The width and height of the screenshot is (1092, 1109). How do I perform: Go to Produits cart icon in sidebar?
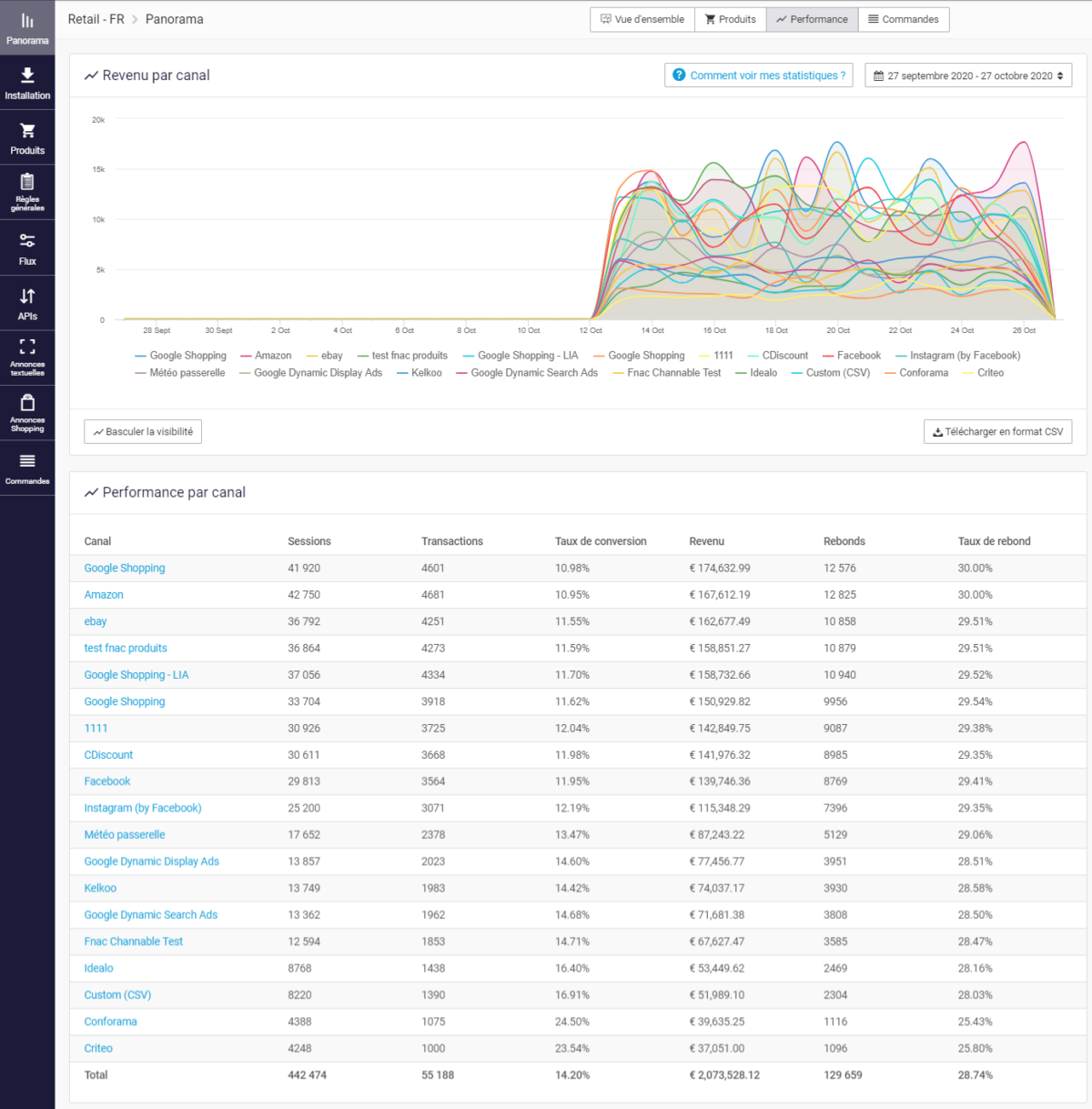(27, 131)
